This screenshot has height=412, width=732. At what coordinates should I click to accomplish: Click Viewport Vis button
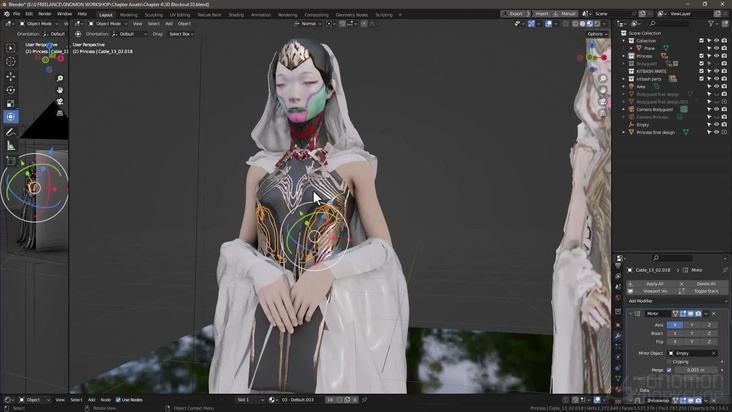pyautogui.click(x=651, y=291)
